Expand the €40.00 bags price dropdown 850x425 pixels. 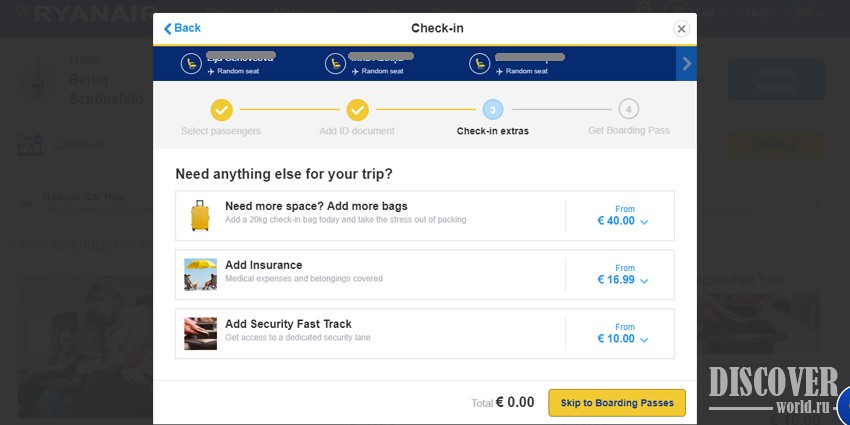pyautogui.click(x=644, y=222)
